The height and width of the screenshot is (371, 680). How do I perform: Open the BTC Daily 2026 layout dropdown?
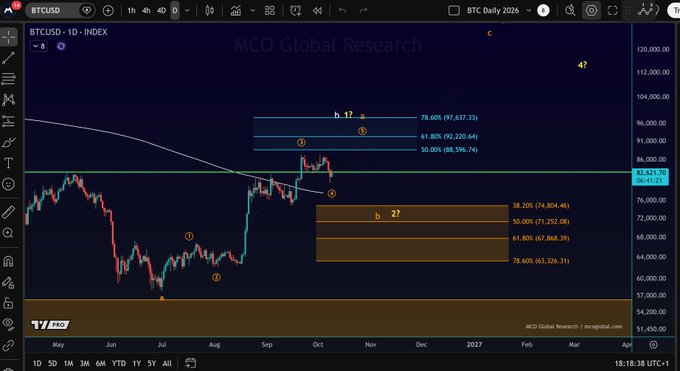click(x=529, y=10)
